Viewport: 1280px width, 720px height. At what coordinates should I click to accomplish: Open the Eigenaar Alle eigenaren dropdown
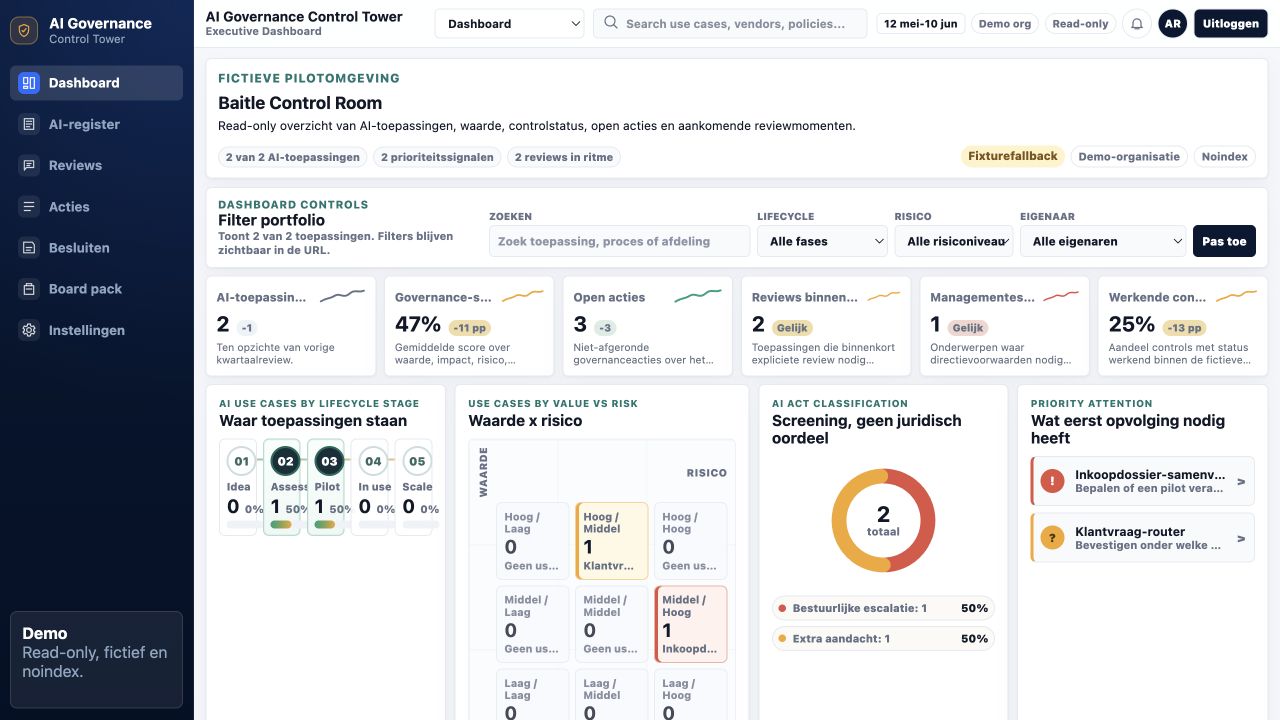(1103, 241)
